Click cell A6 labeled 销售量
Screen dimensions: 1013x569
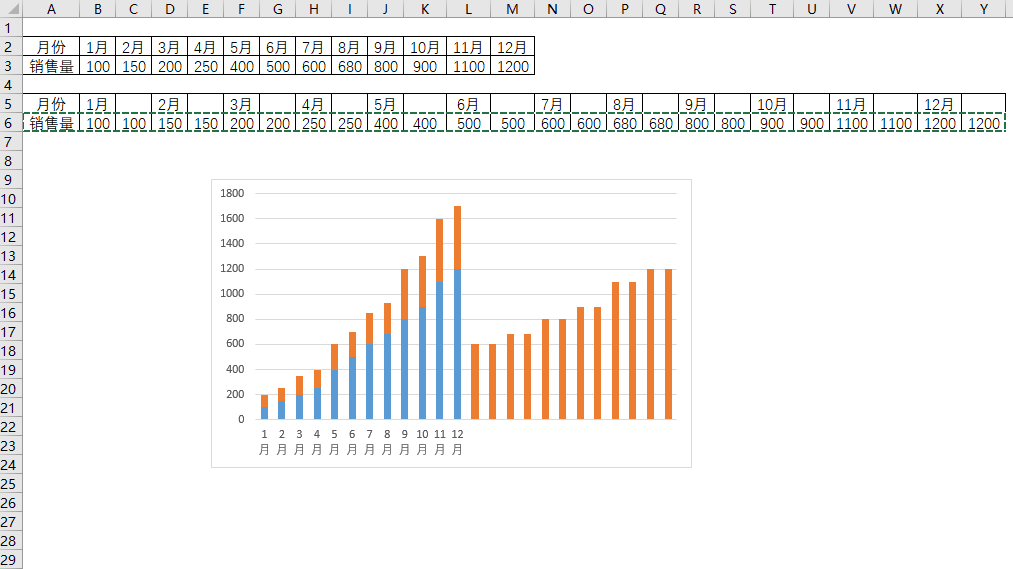tap(51, 123)
